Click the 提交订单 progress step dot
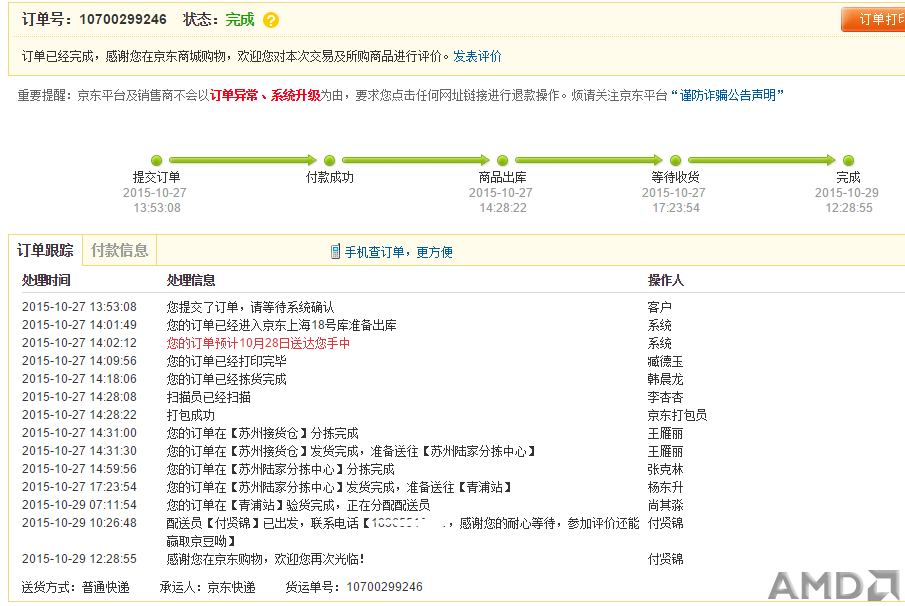This screenshot has height=606, width=905. [156, 160]
